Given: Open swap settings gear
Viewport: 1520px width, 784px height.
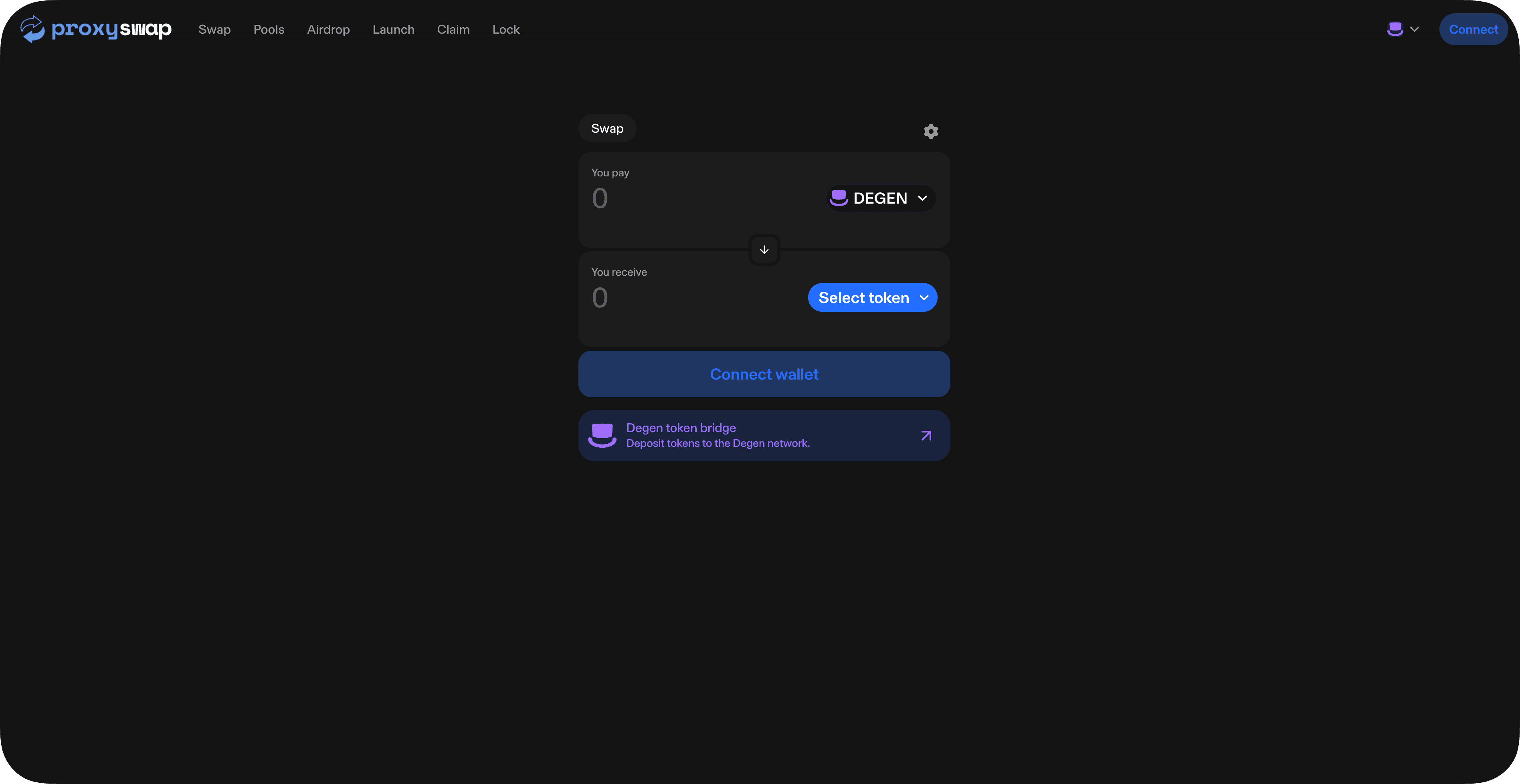Looking at the screenshot, I should coord(930,131).
